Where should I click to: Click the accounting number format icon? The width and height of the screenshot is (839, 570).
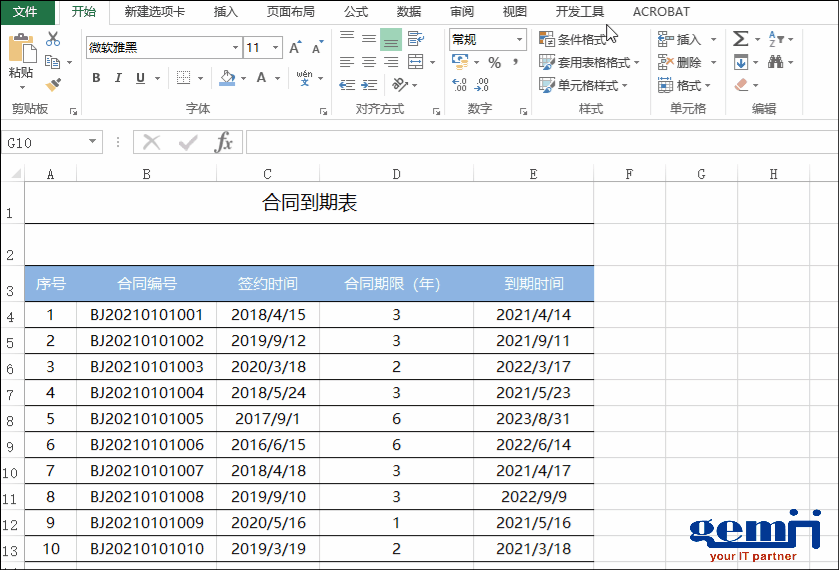tap(460, 62)
